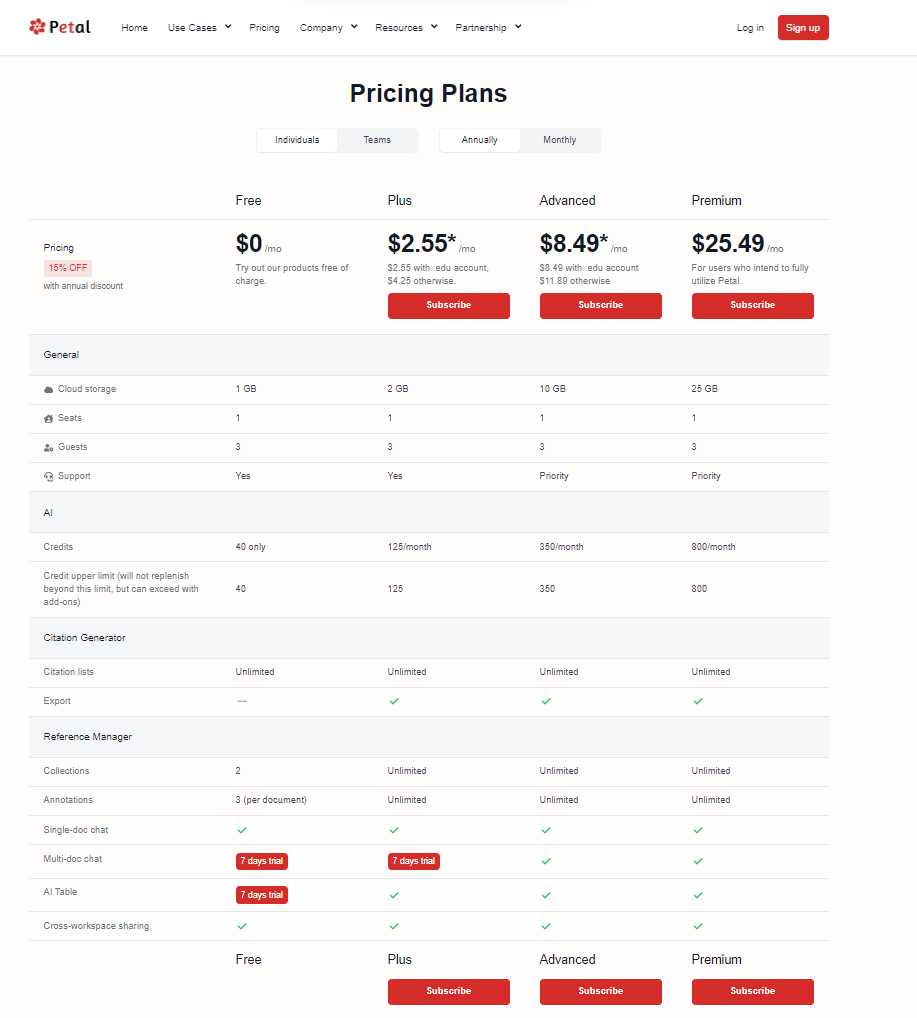Click the Cross-workspace sharing checkmark under Premium
Viewport: 917px width, 1018px height.
698,926
